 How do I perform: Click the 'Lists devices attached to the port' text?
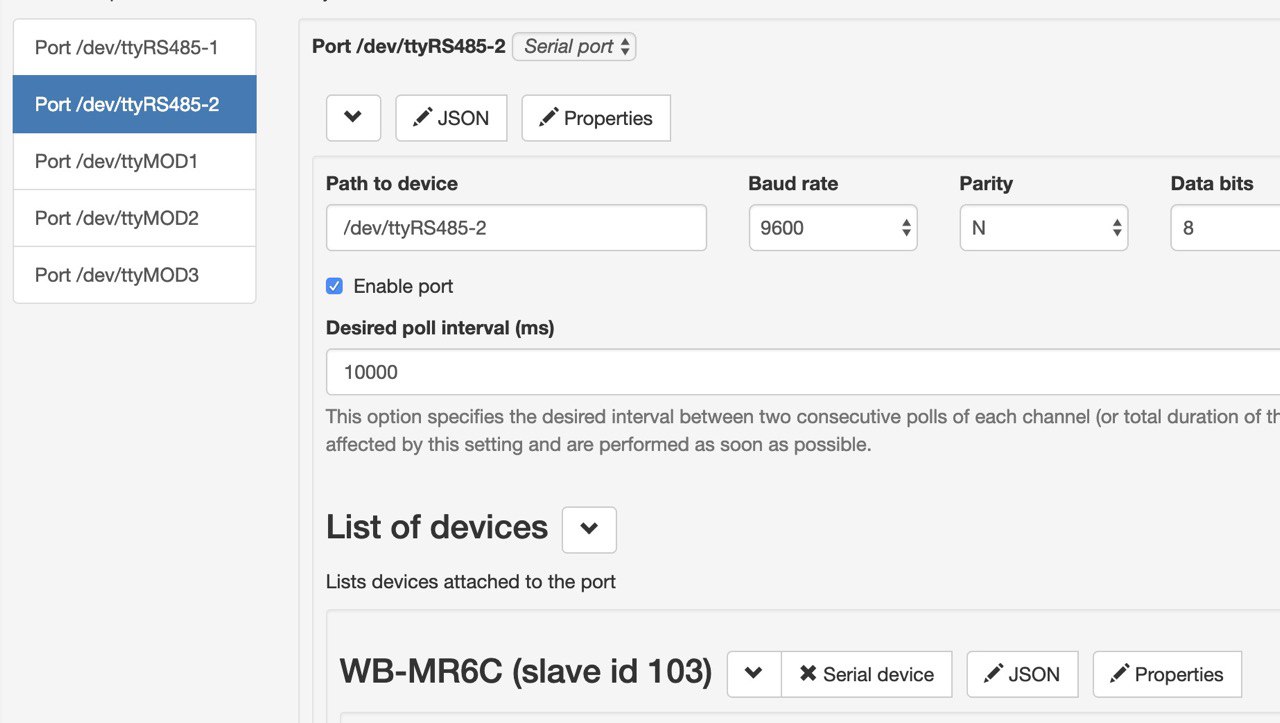[x=471, y=581]
